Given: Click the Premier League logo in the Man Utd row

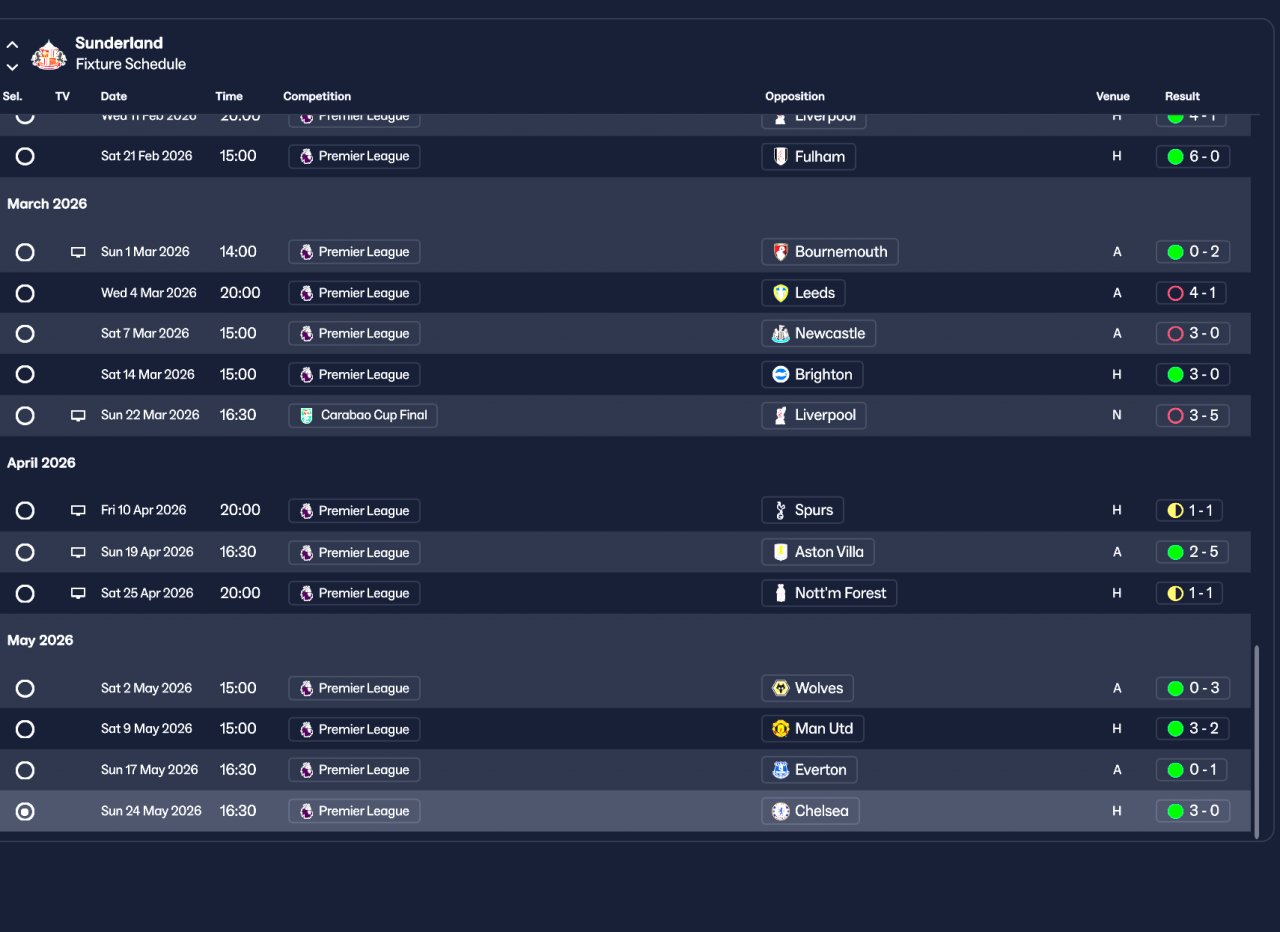Looking at the screenshot, I should (x=306, y=729).
